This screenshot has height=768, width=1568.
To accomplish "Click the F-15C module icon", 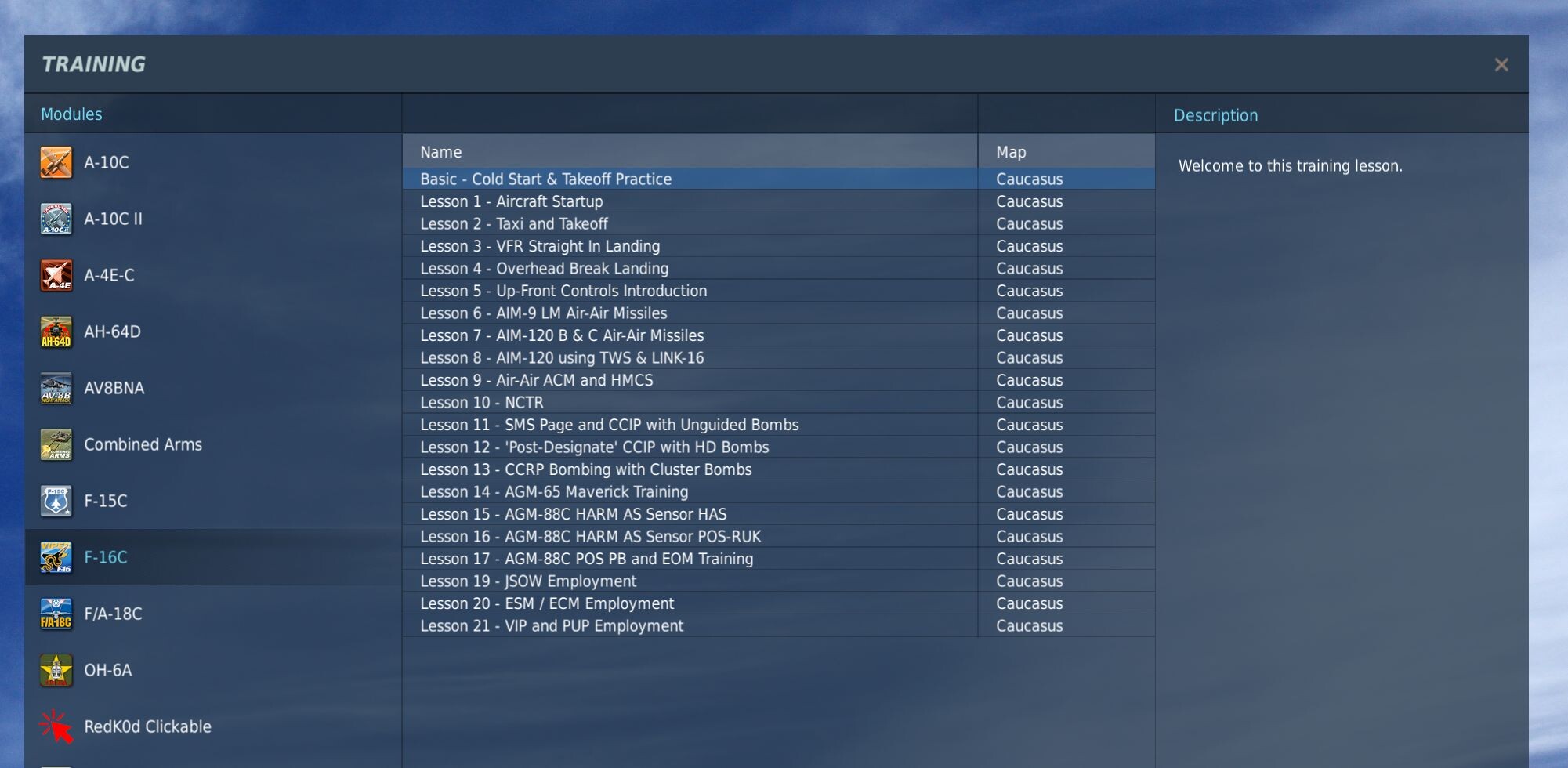I will click(56, 501).
